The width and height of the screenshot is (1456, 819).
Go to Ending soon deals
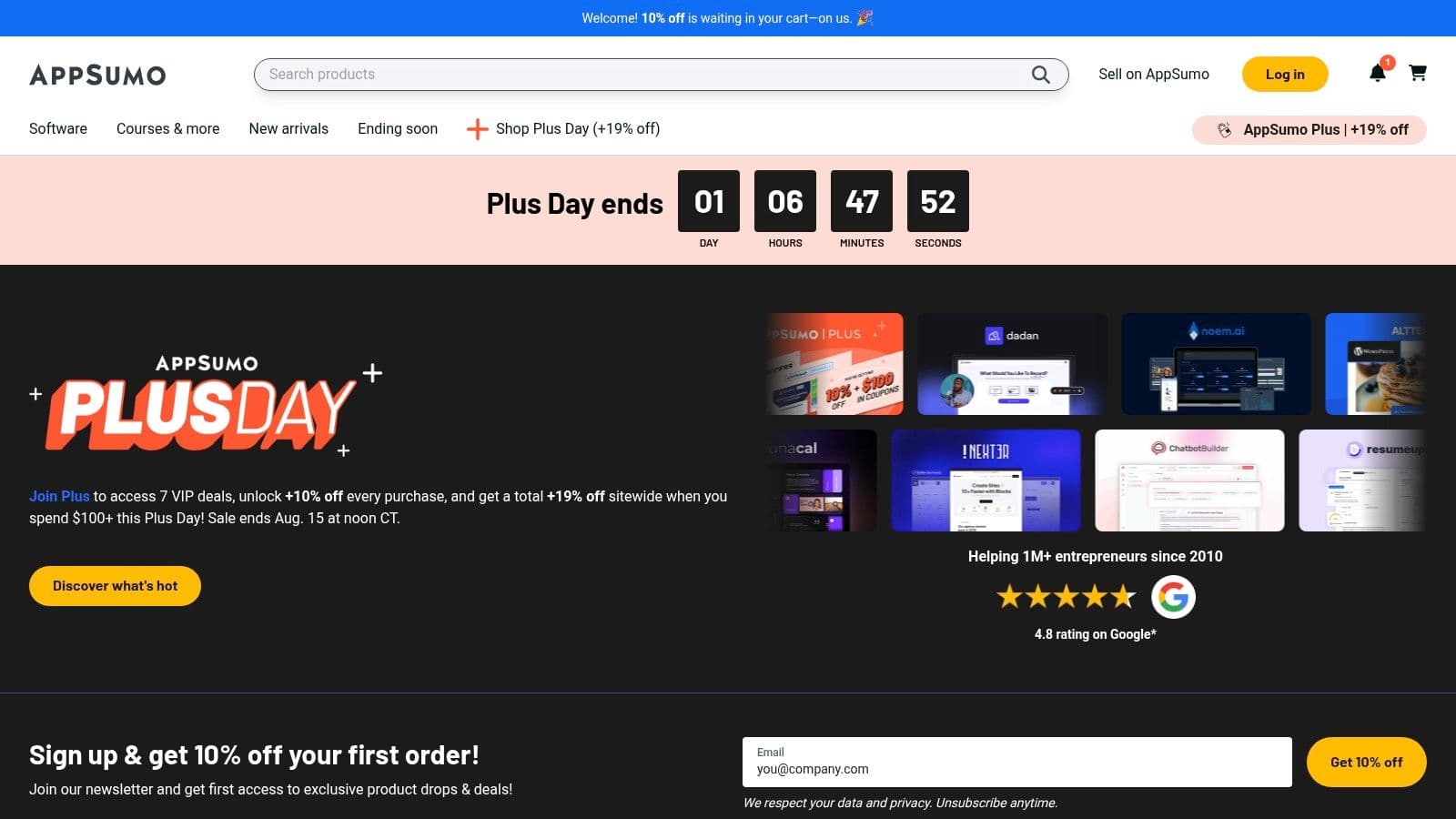pyautogui.click(x=398, y=128)
